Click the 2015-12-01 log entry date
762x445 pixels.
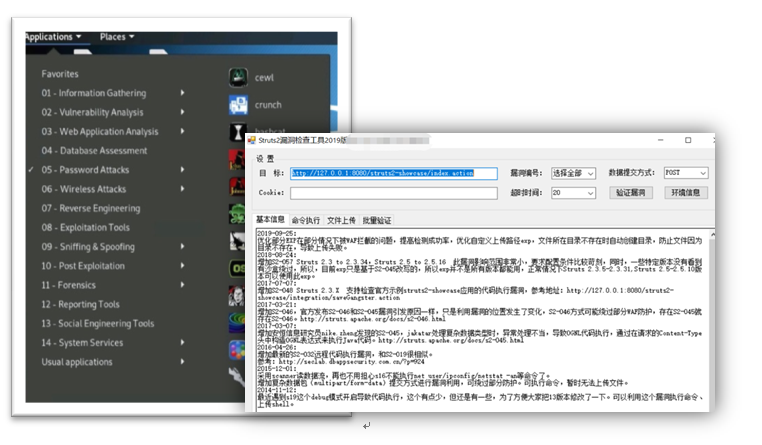277,369
